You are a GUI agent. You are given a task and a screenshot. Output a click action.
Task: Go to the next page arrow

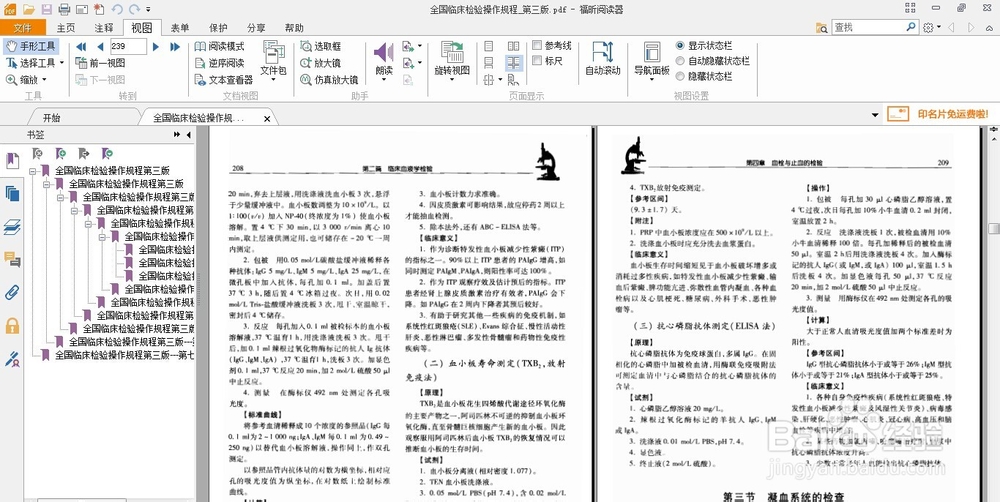tap(156, 47)
